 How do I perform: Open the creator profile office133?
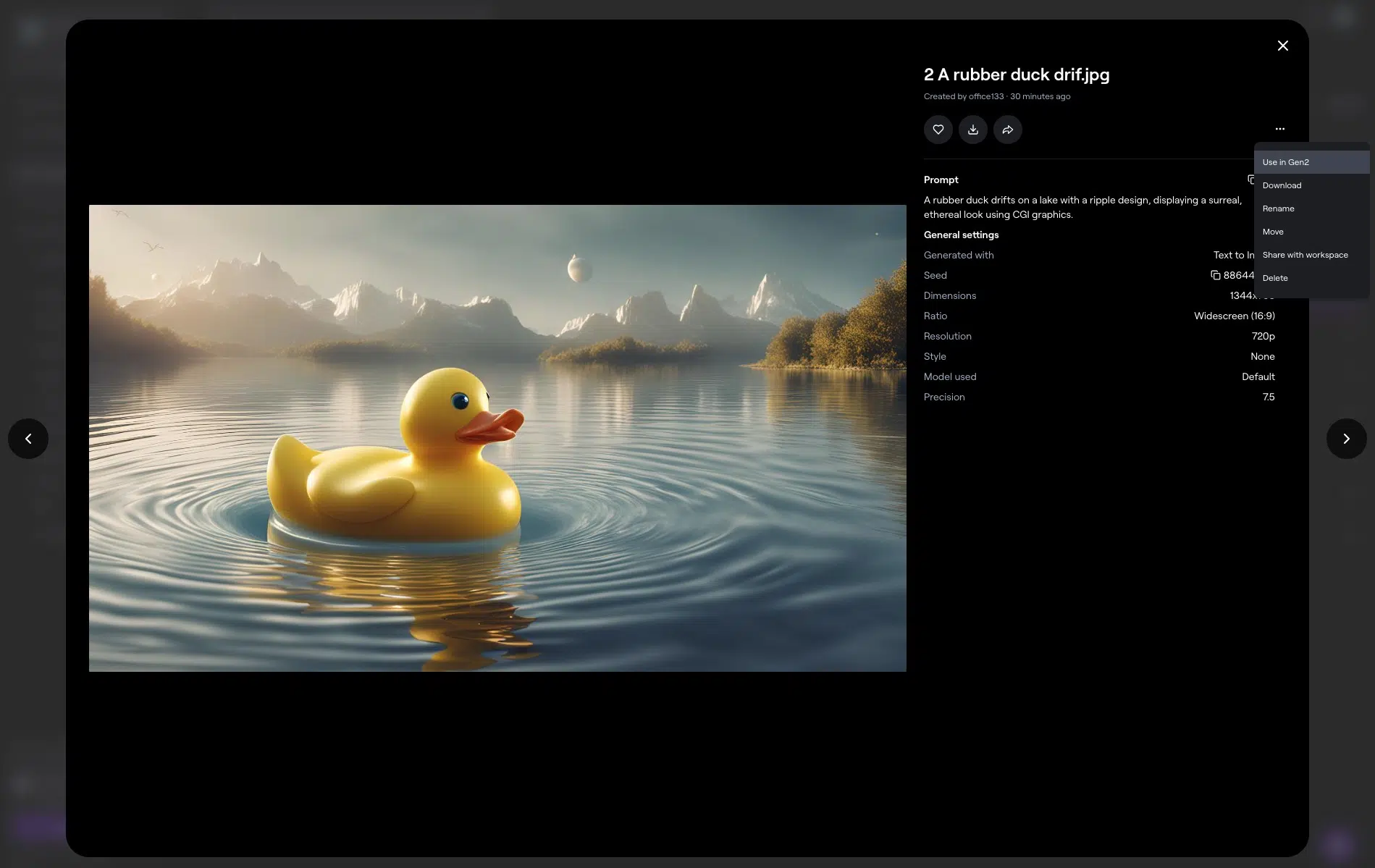985,96
